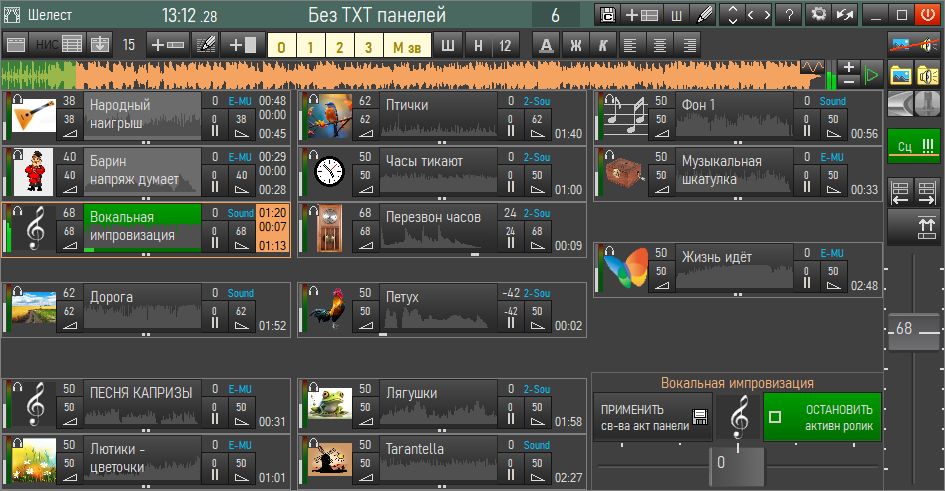Click the Н button in the toolbar

tap(478, 45)
